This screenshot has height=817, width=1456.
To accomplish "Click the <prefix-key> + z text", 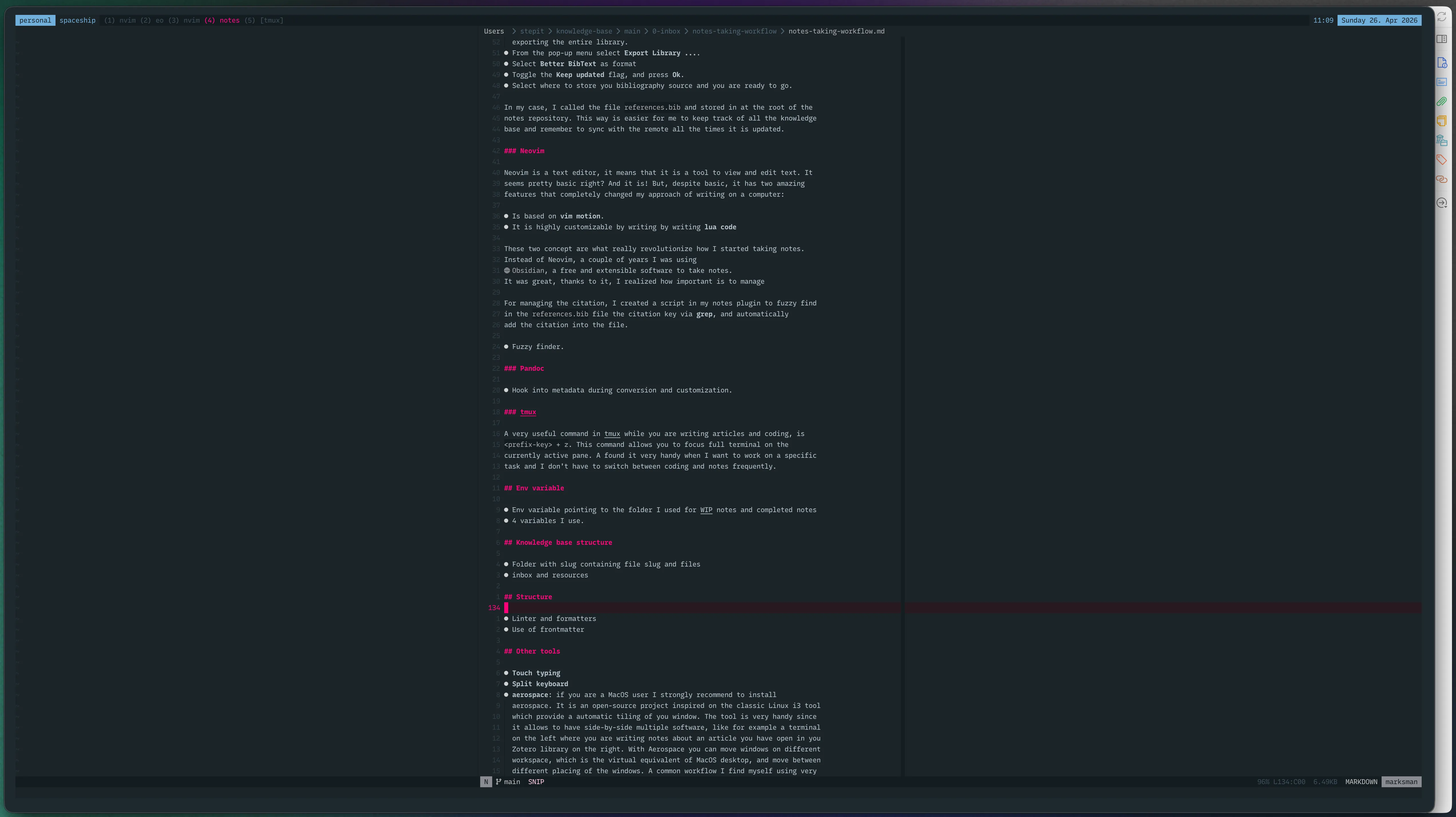I will pyautogui.click(x=536, y=445).
